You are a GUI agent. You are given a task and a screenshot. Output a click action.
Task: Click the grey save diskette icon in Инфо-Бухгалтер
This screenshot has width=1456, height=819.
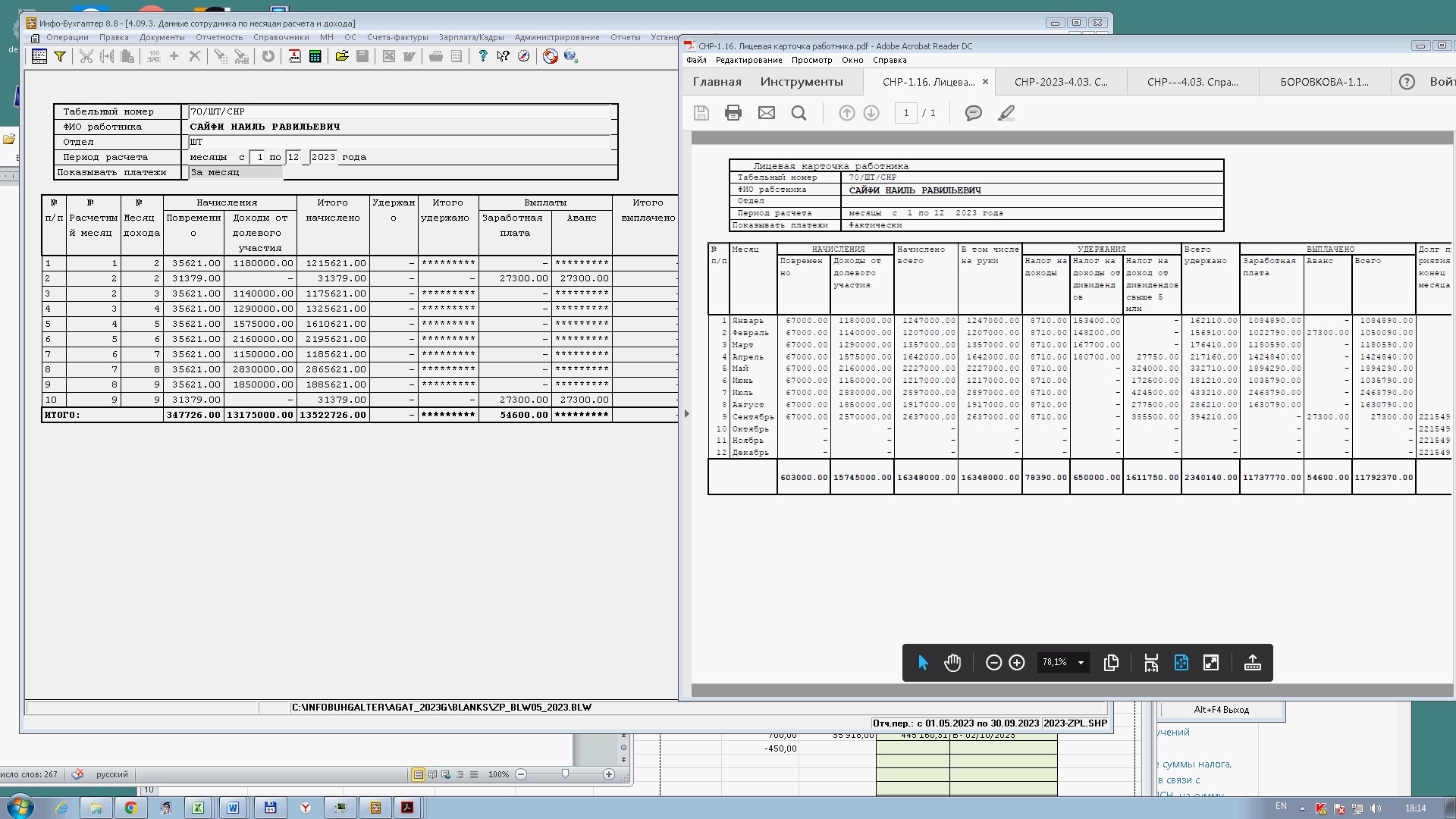click(x=362, y=56)
